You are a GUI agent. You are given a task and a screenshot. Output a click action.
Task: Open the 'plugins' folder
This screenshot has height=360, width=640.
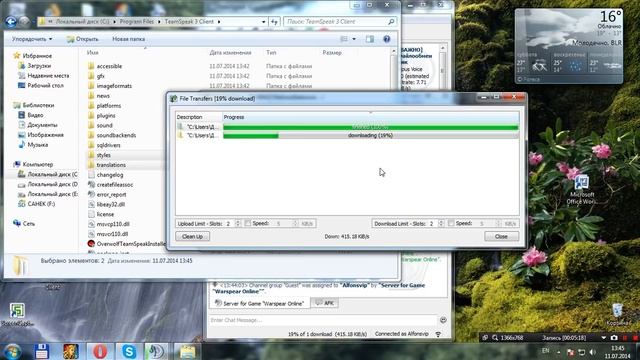[106, 116]
